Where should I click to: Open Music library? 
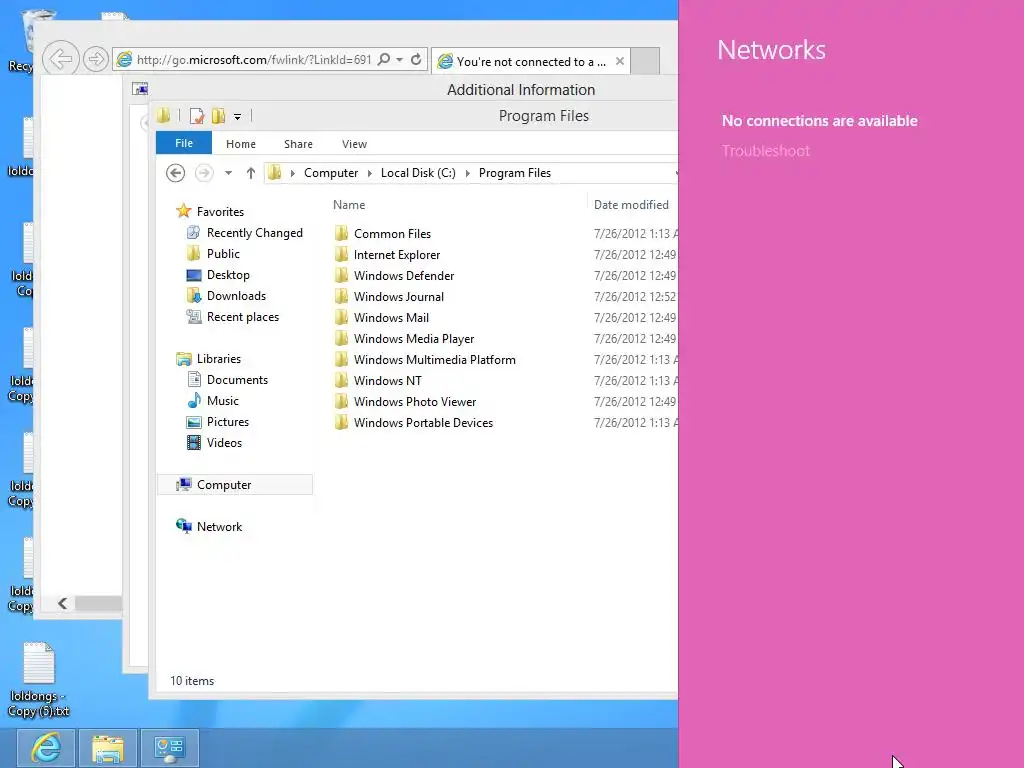[223, 400]
